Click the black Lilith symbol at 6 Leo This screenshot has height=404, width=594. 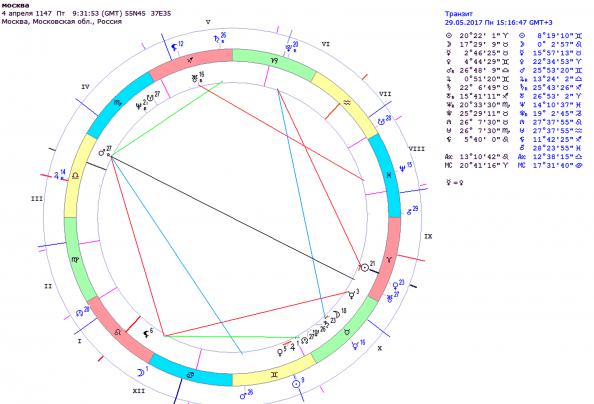(x=145, y=334)
